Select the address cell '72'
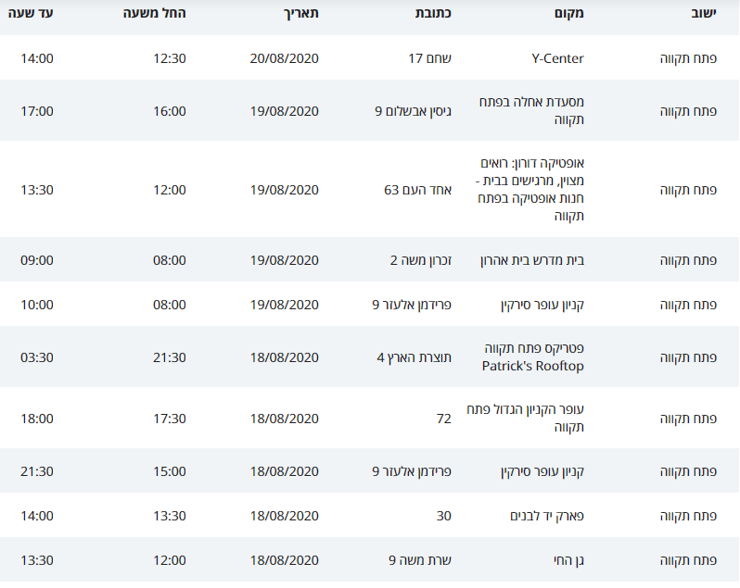The image size is (740, 588). point(444,419)
